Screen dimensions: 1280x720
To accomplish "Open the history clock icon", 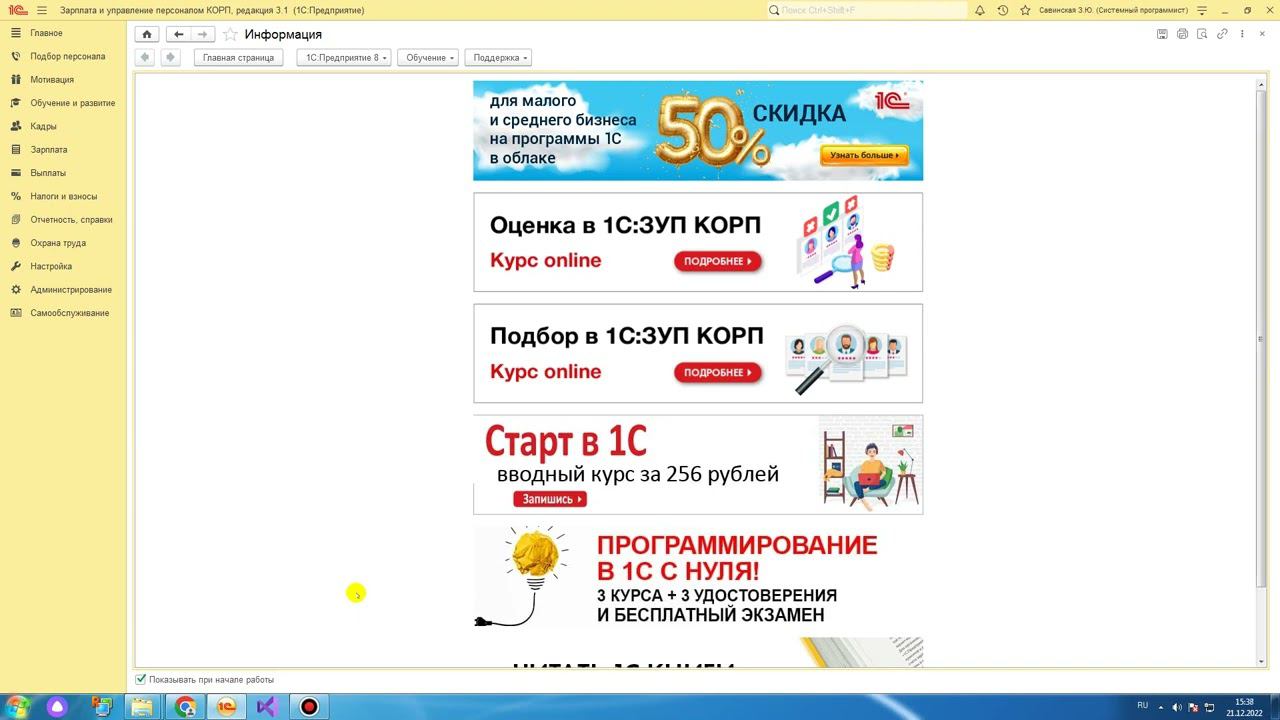I will [x=1002, y=10].
